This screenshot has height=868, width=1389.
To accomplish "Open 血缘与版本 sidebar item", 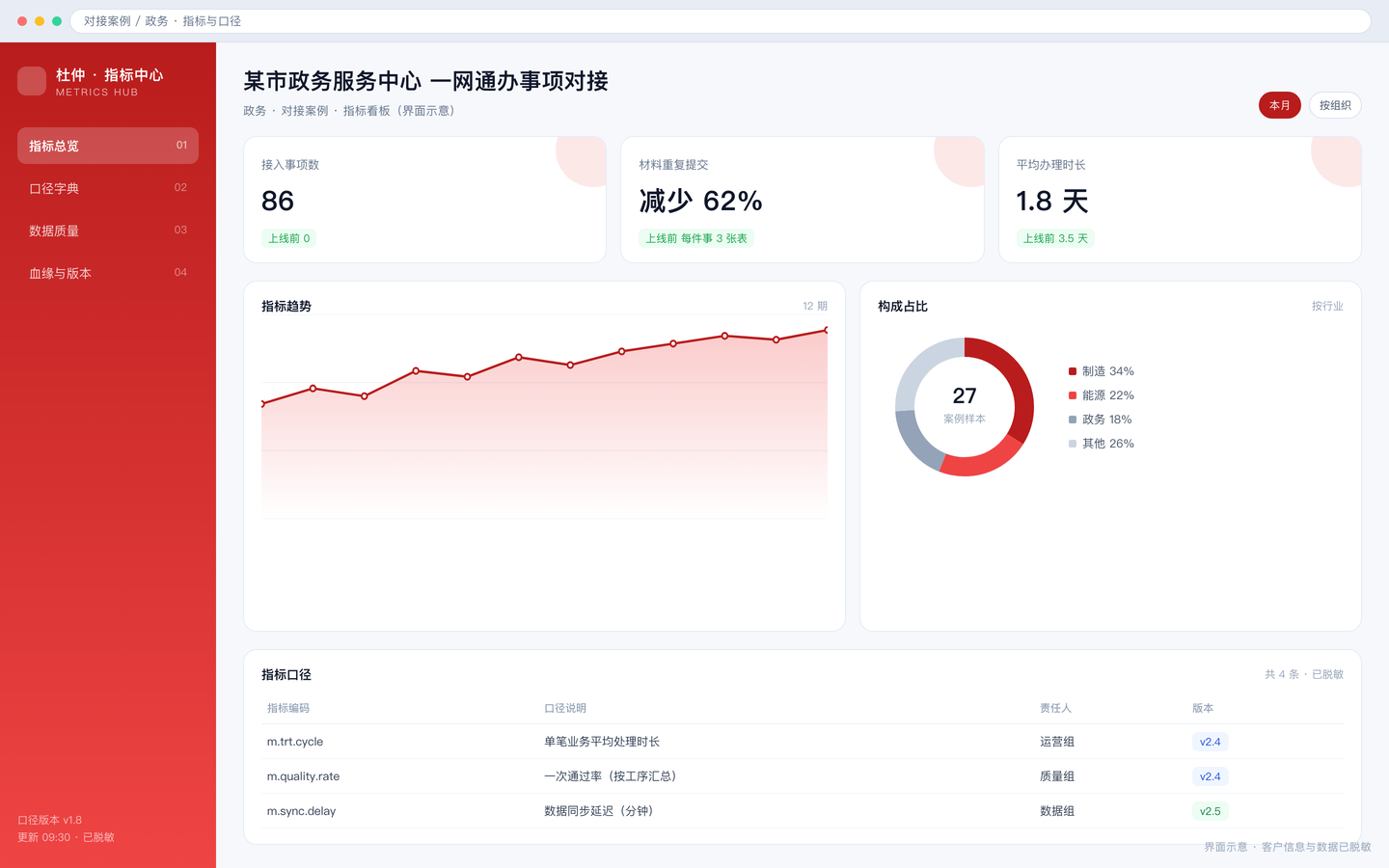I will click(108, 273).
